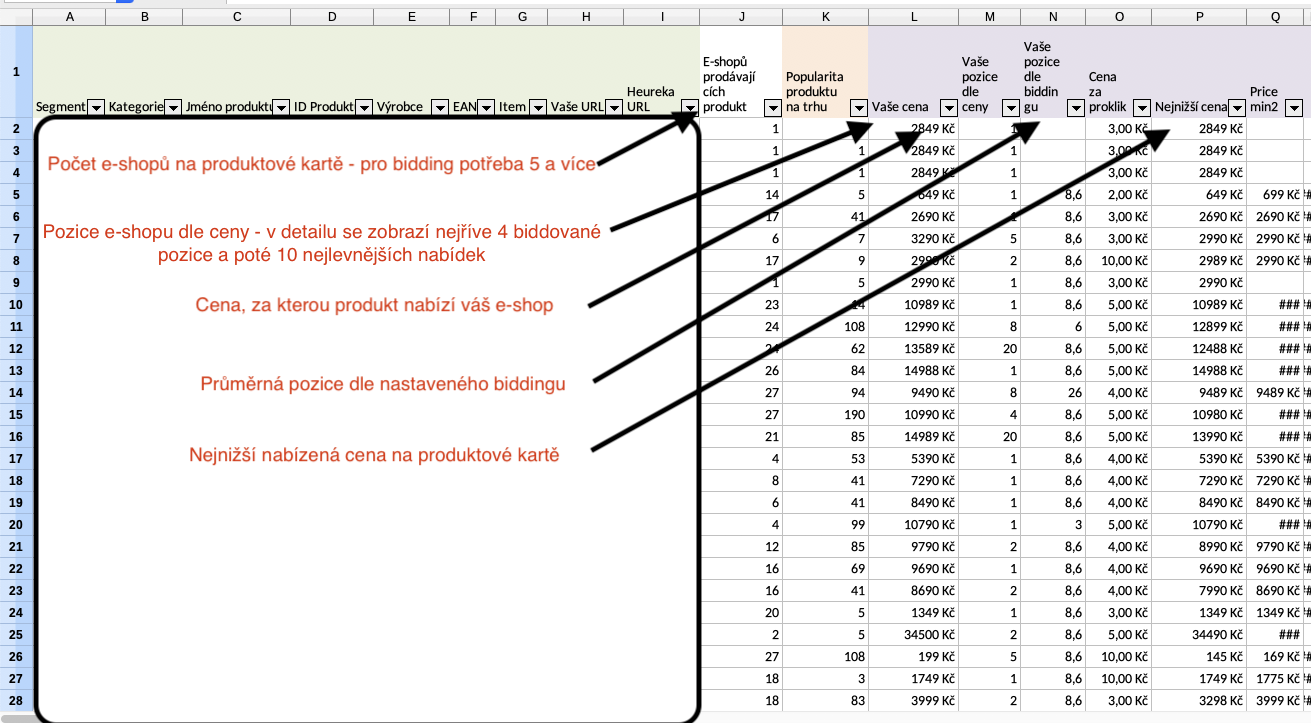
Task: Open the Vaše URL filter dropdown
Action: pos(613,107)
